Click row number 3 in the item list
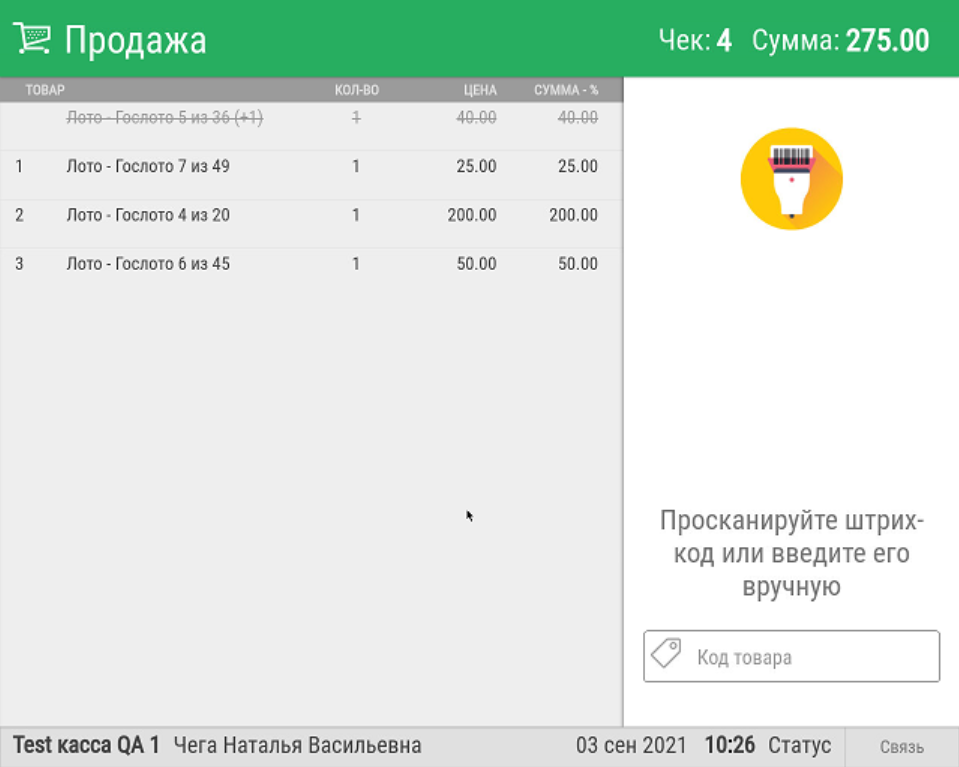 tap(20, 264)
